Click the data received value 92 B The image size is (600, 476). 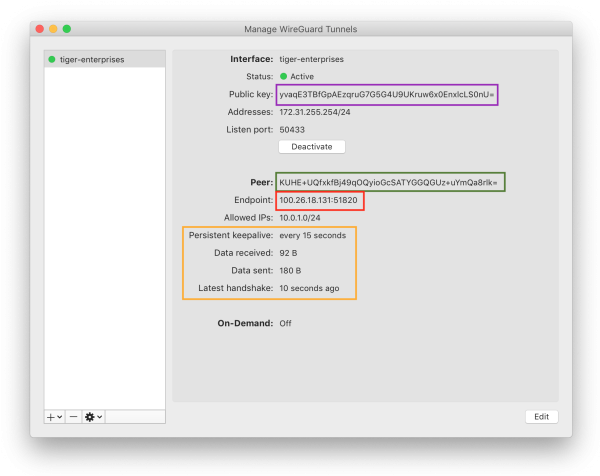click(x=288, y=253)
